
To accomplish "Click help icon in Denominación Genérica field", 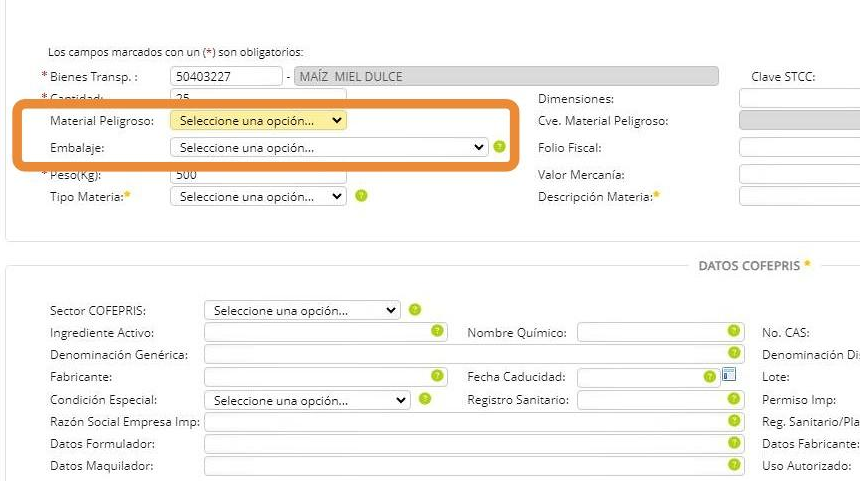I will click(735, 353).
